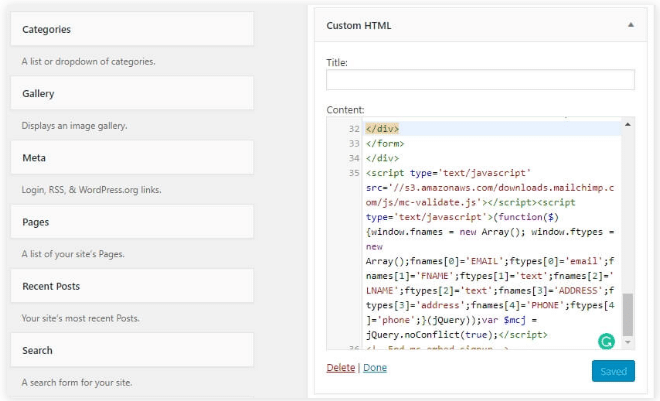This screenshot has width=660, height=401.
Task: Select the Meta widget
Action: (x=132, y=158)
